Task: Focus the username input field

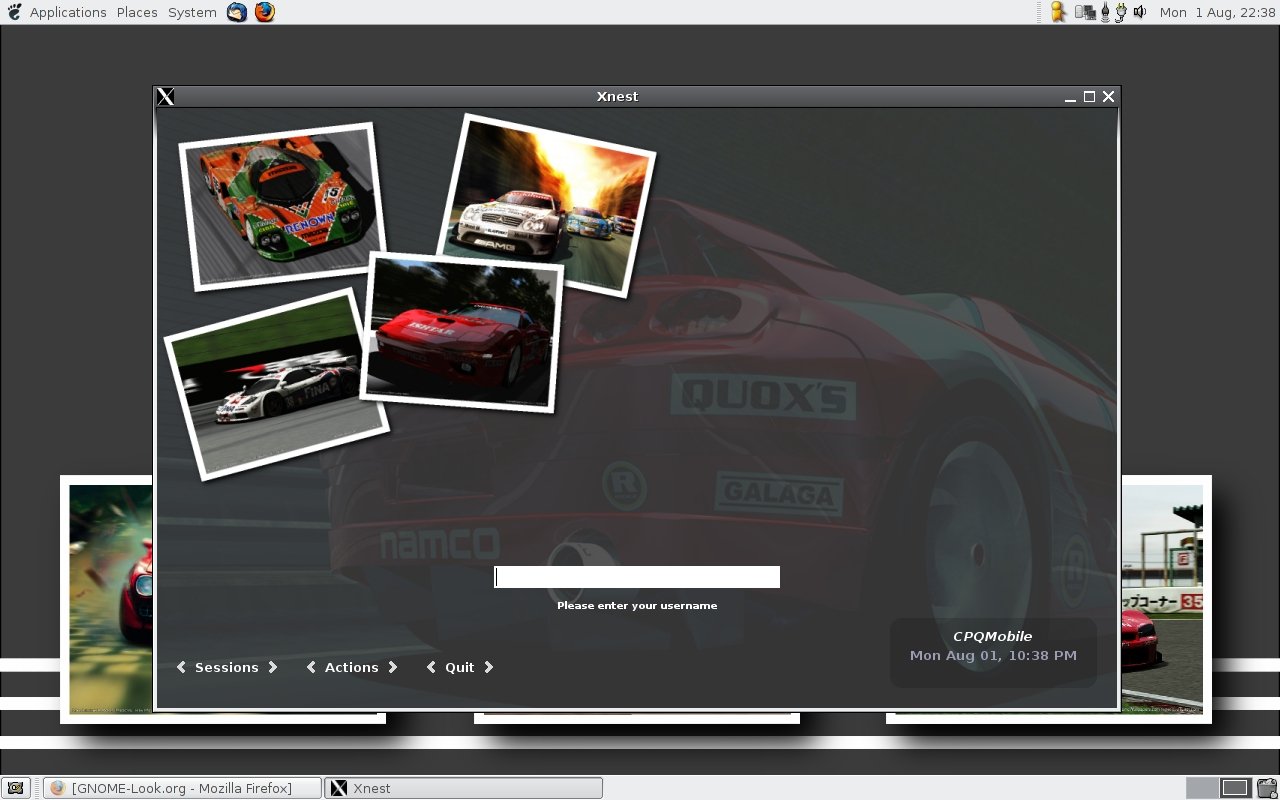Action: 637,577
